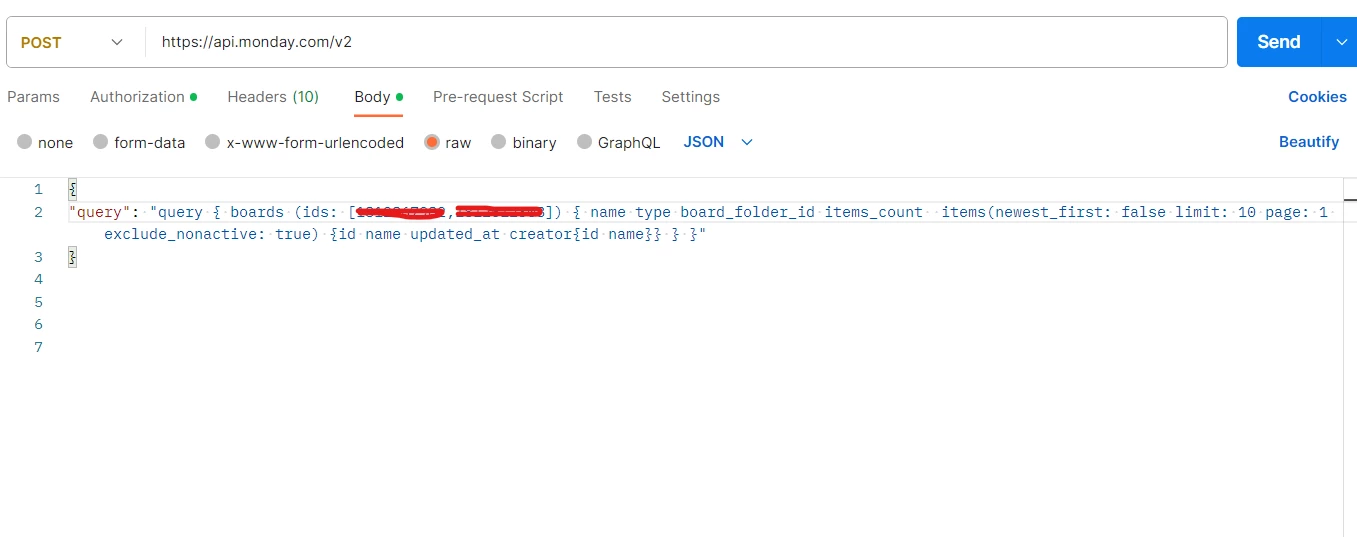1357x537 pixels.
Task: Click the request URL field
Action: click(x=686, y=42)
